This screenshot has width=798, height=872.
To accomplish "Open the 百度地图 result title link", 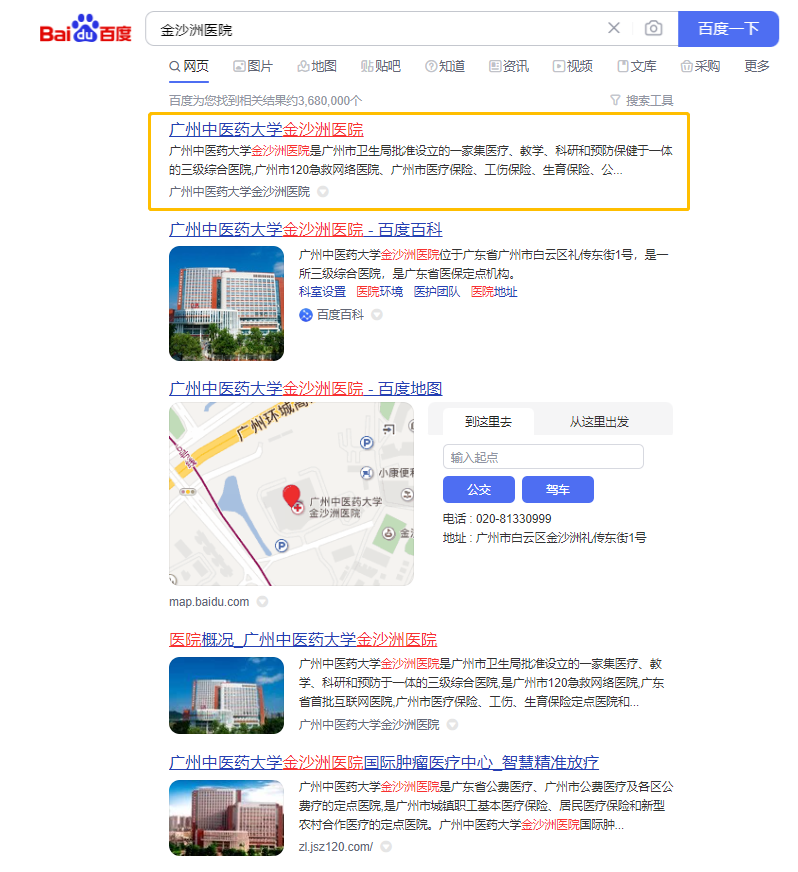I will (305, 388).
